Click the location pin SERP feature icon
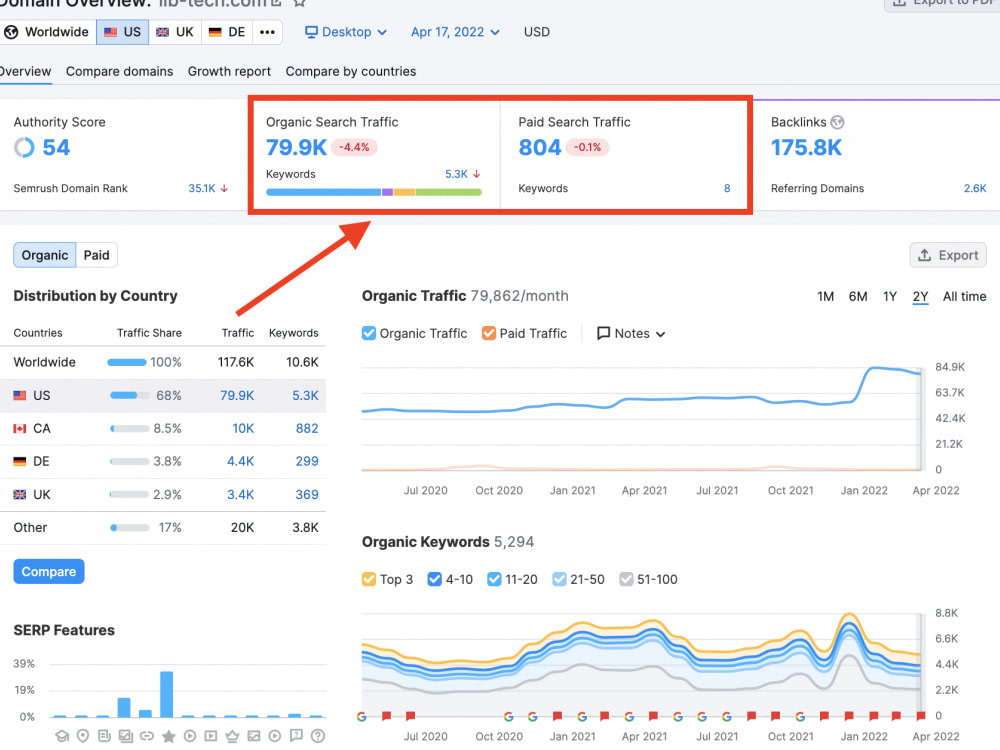Image resolution: width=1000 pixels, height=750 pixels. tap(83, 736)
